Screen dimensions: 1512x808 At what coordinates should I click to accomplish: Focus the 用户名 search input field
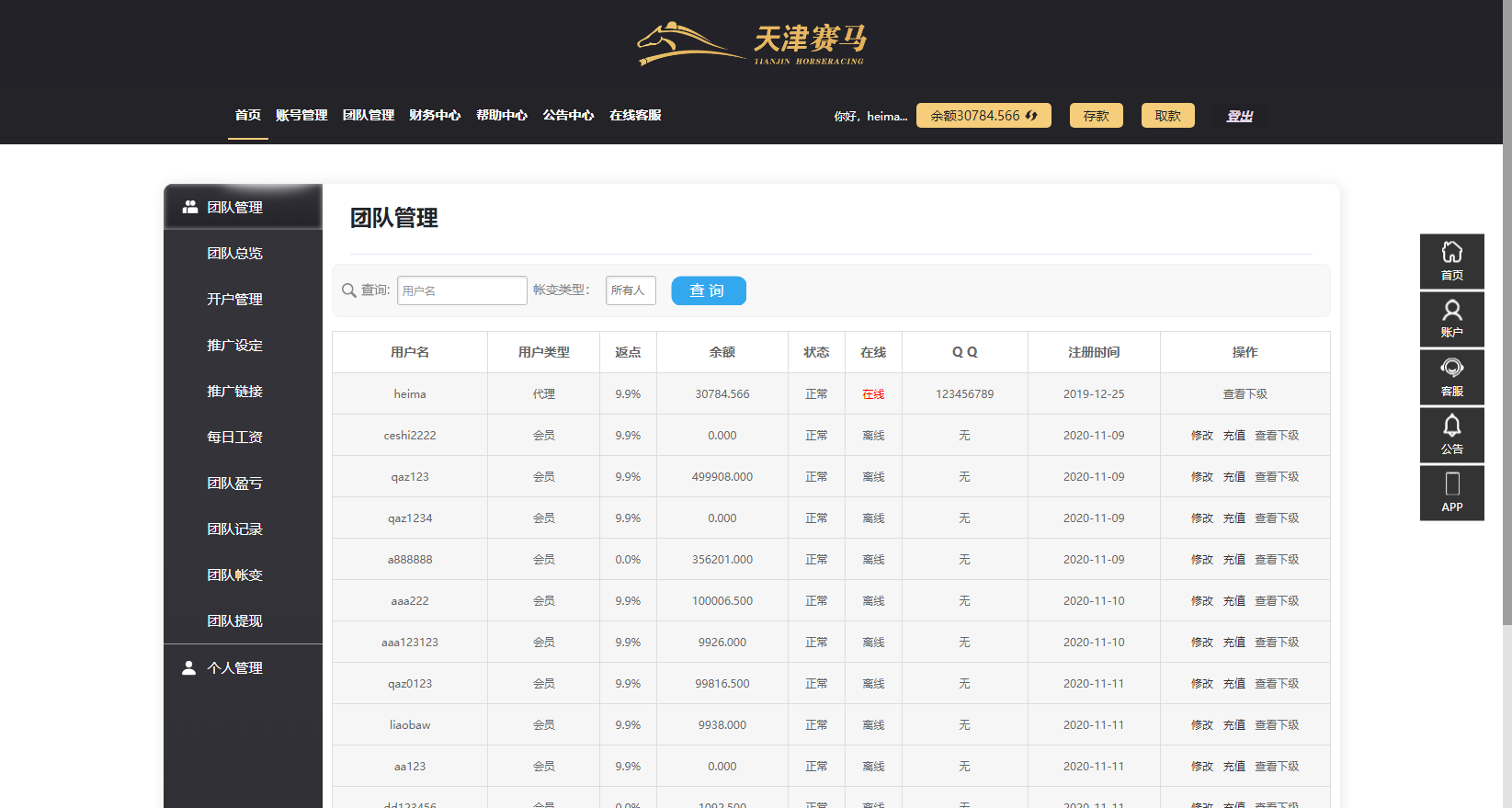tap(461, 290)
